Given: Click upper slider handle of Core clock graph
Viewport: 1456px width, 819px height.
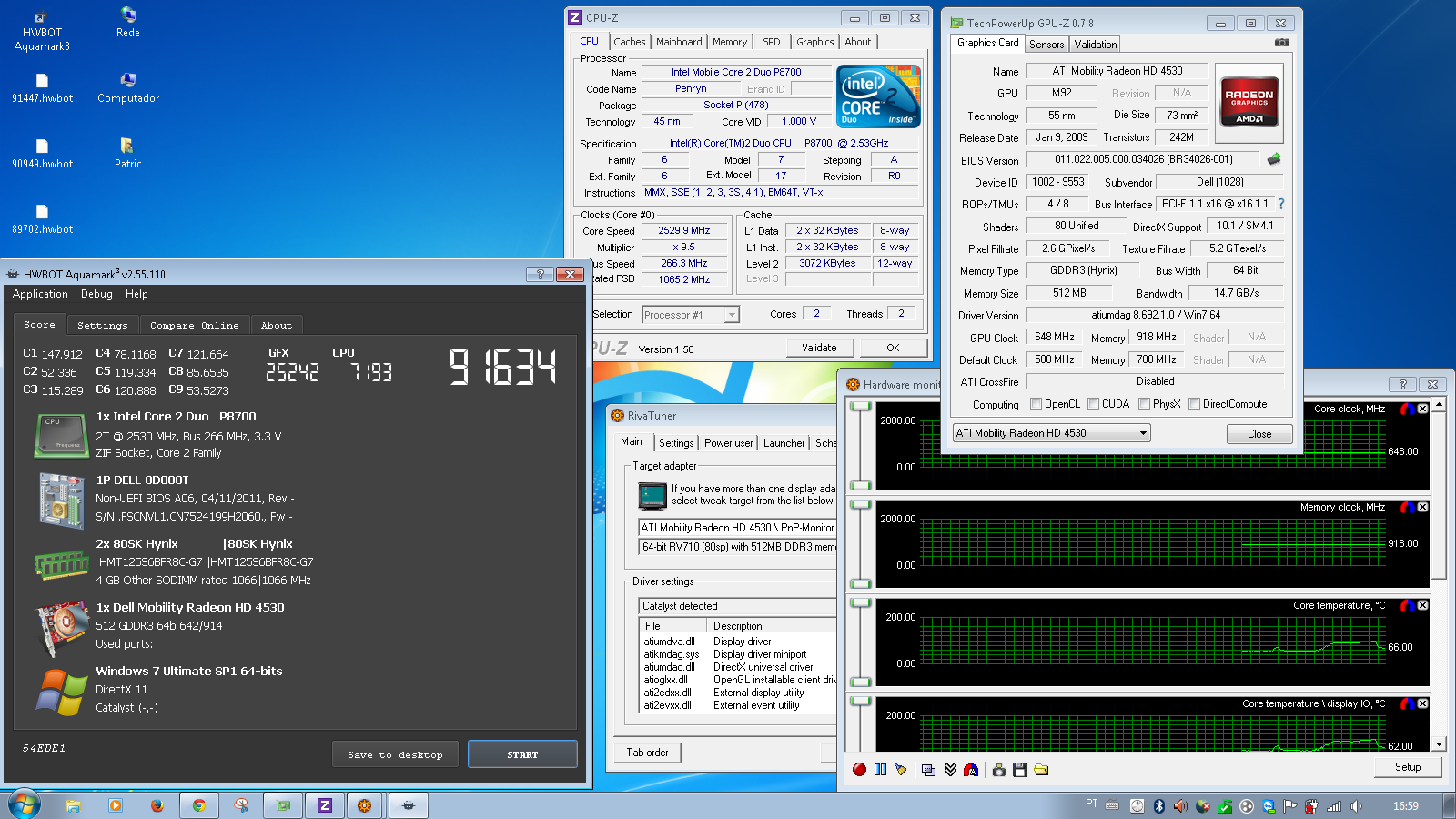Looking at the screenshot, I should pos(859,406).
